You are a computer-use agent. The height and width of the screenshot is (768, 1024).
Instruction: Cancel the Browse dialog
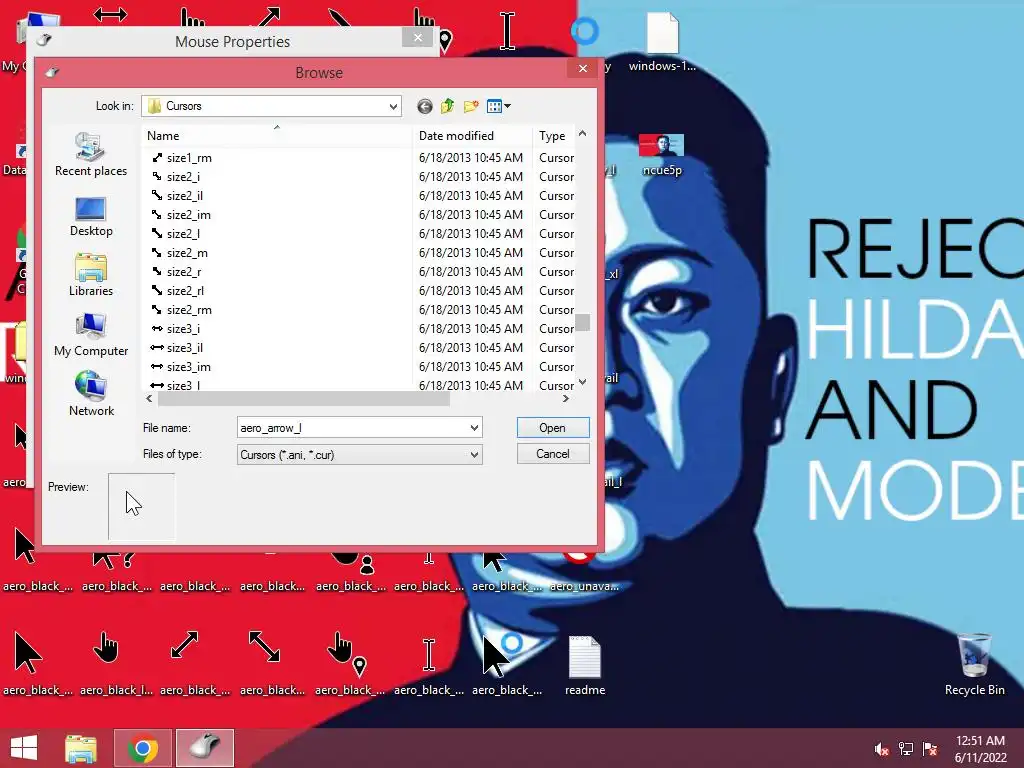point(552,454)
